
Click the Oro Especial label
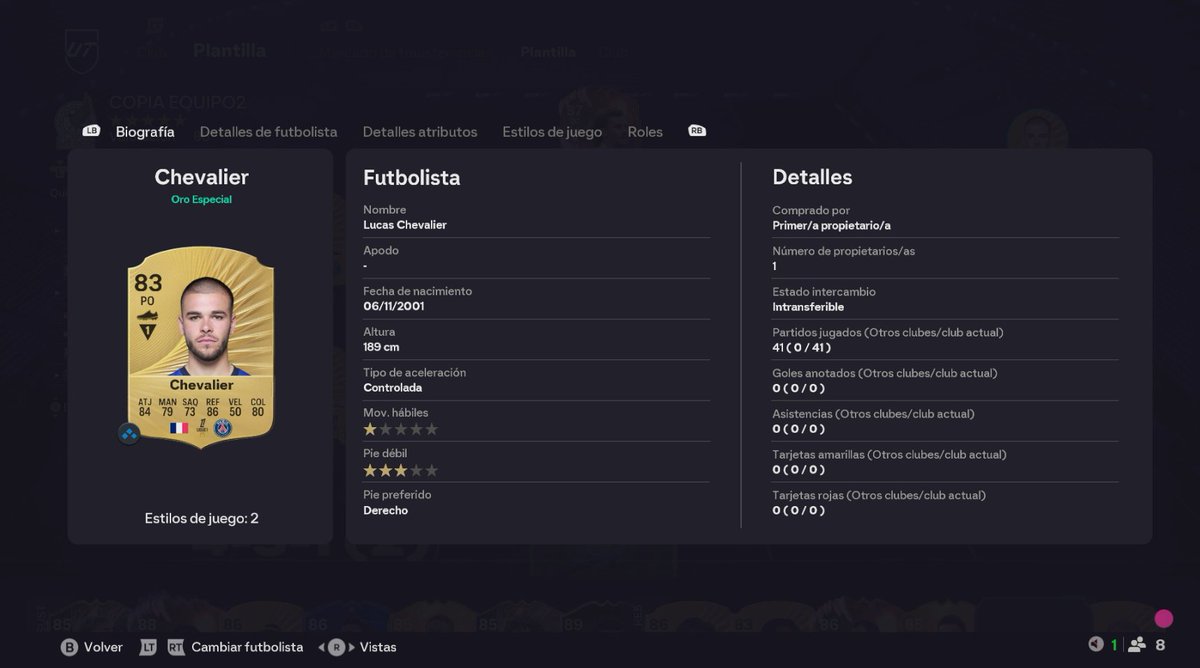(201, 199)
